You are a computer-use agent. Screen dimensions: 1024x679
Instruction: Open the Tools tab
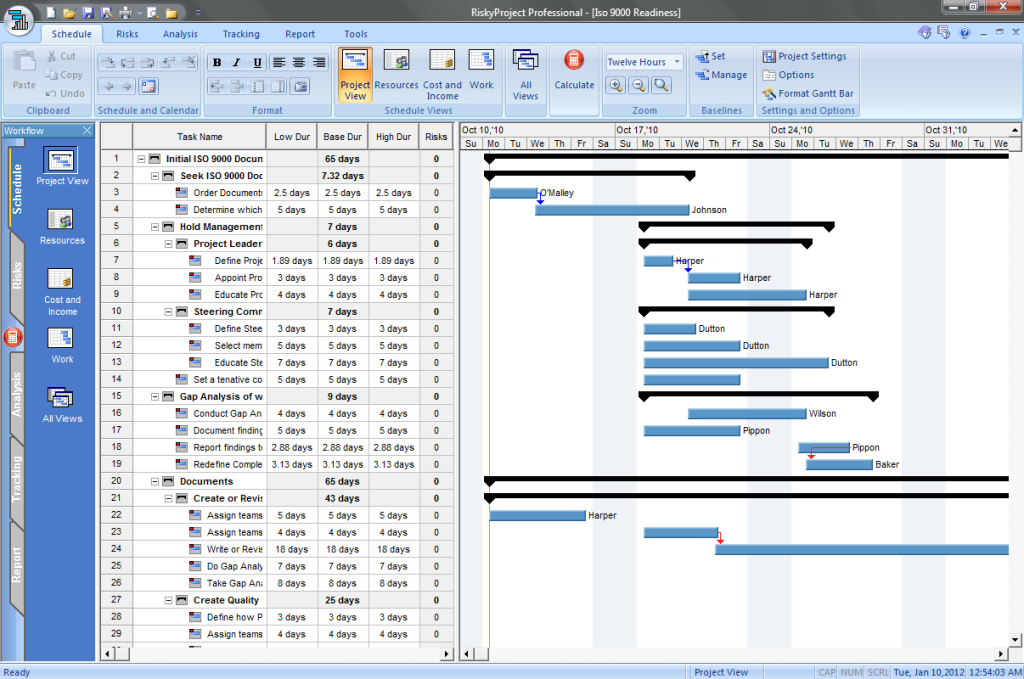(355, 33)
